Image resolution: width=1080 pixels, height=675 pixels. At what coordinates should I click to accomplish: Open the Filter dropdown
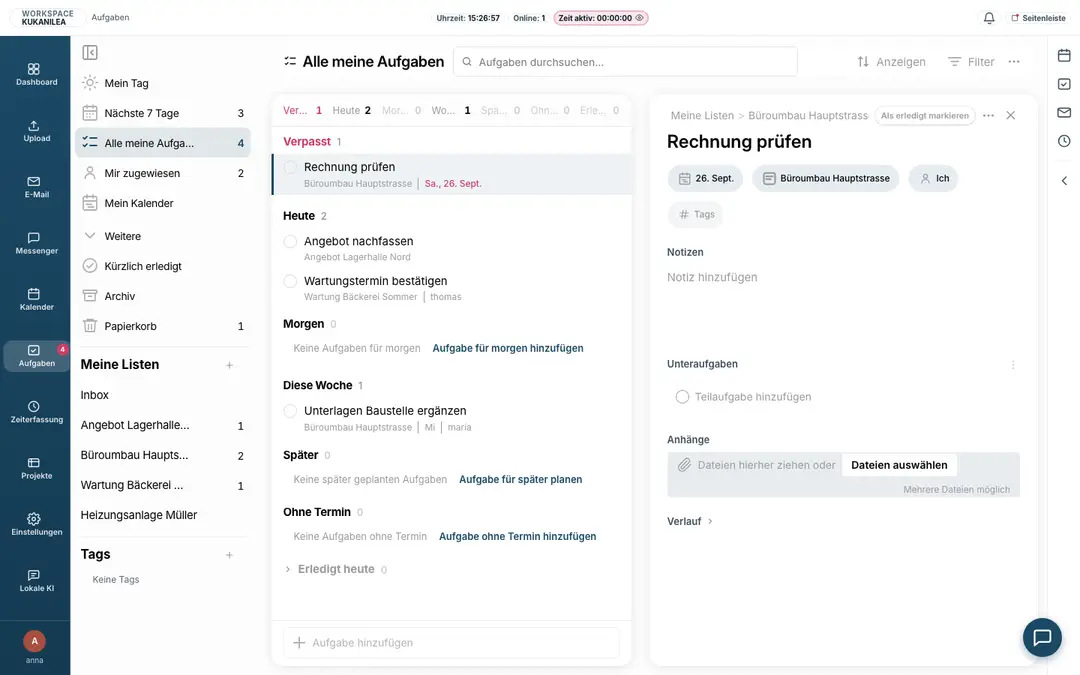[x=971, y=61]
